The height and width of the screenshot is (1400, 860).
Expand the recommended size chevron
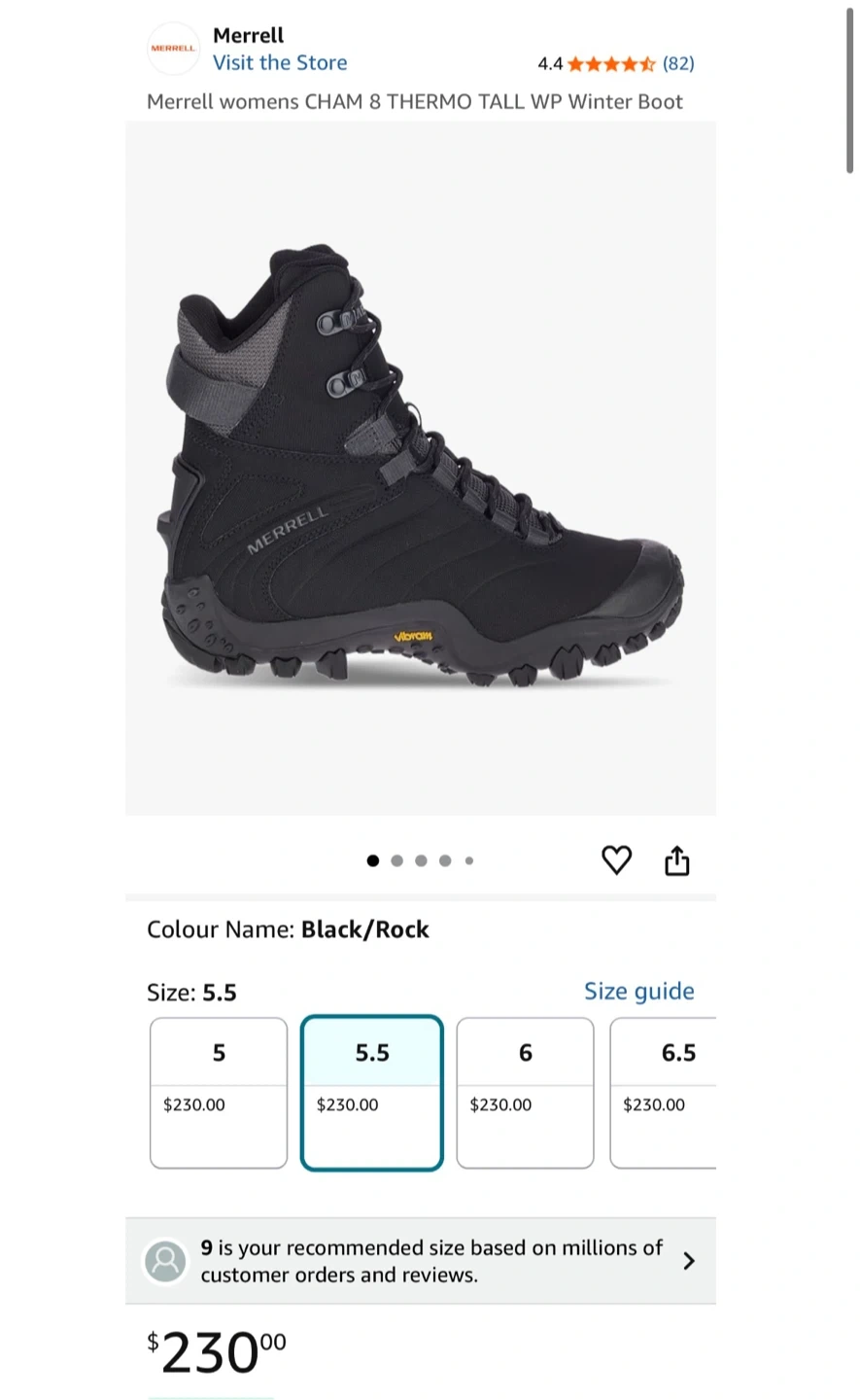pyautogui.click(x=689, y=1261)
